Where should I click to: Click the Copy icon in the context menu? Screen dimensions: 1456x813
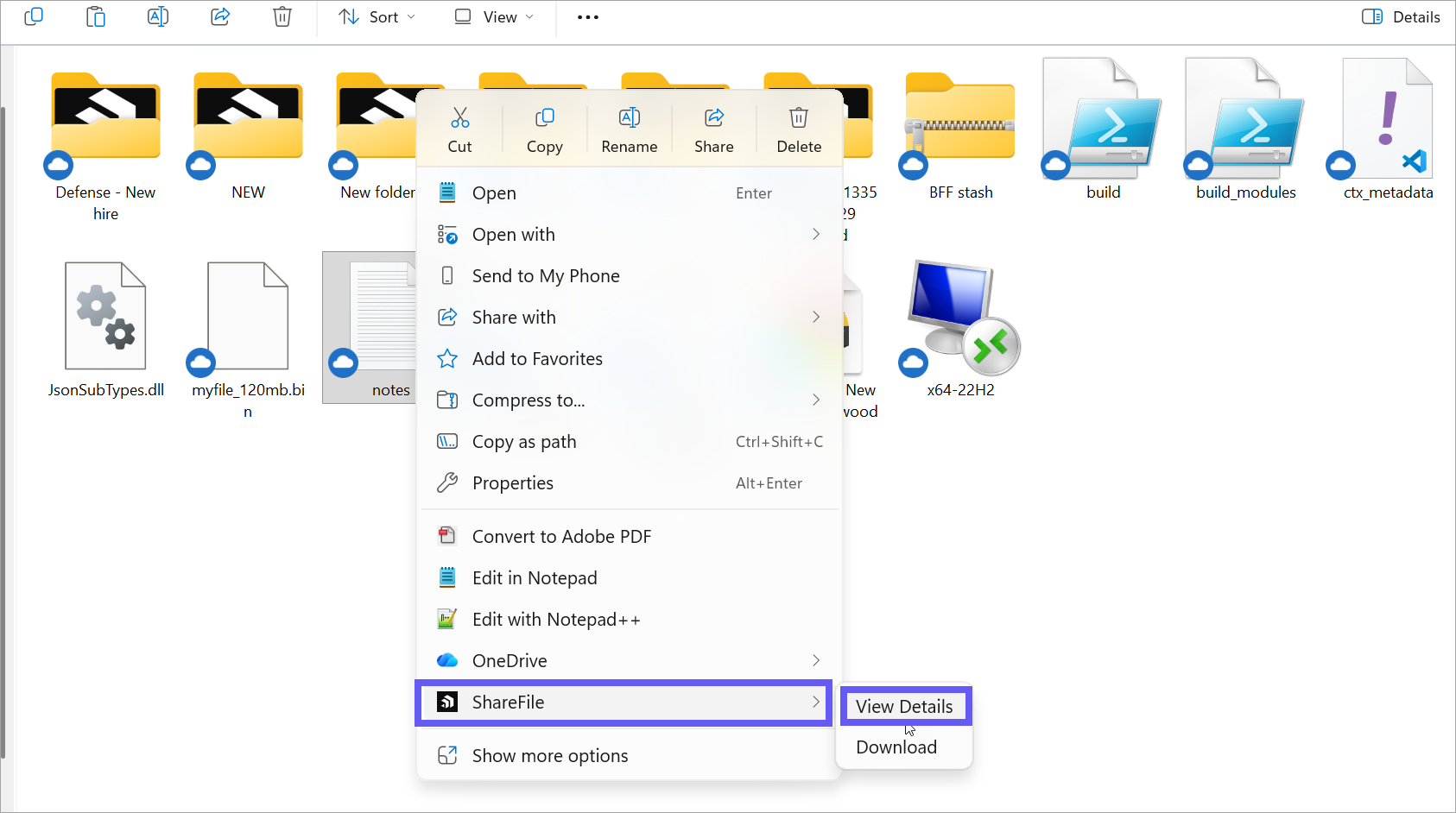coord(544,117)
